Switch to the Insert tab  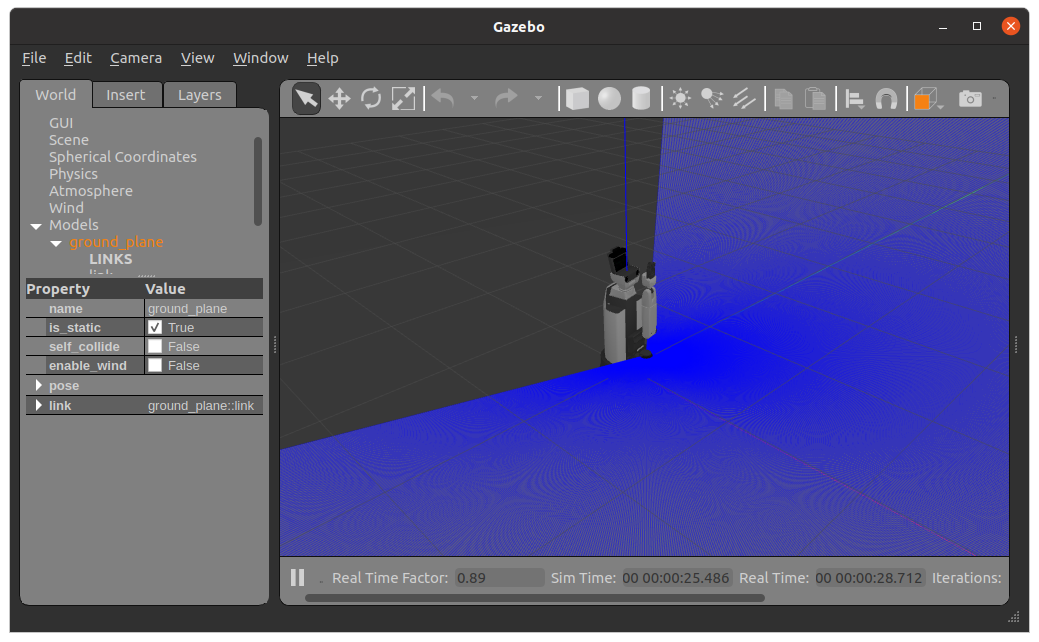point(126,95)
